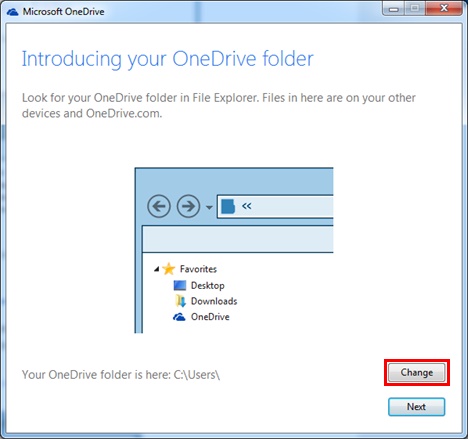
Task: Click the Change button
Action: coord(416,372)
